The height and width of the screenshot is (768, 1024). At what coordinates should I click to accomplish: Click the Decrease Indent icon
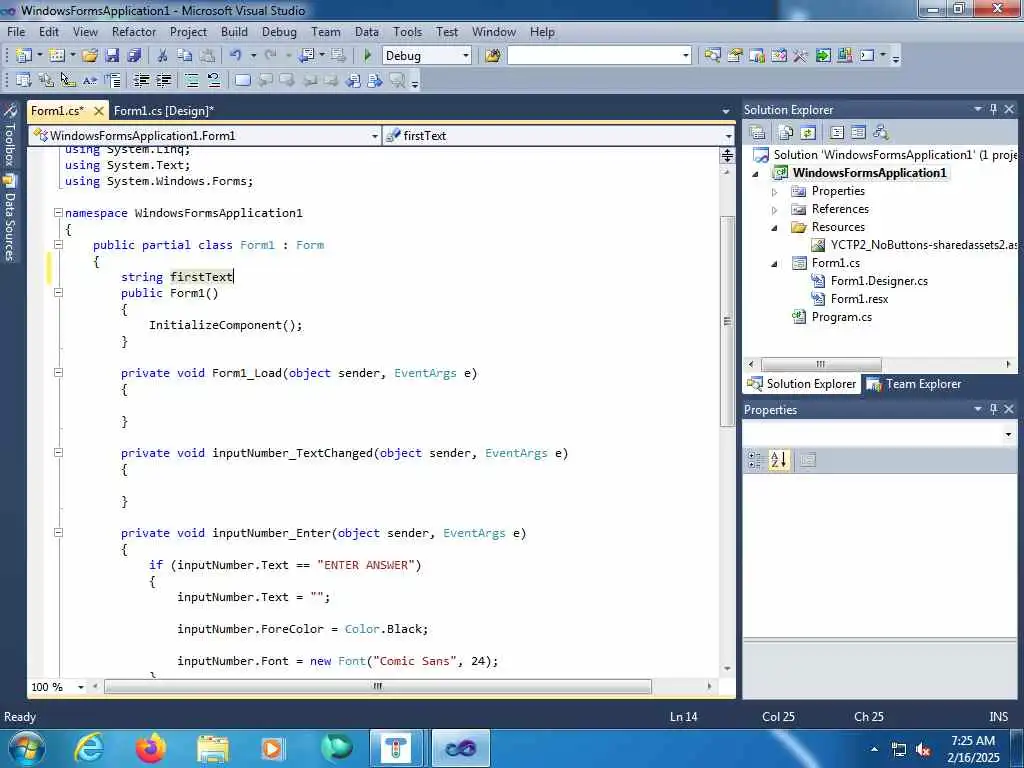(141, 81)
